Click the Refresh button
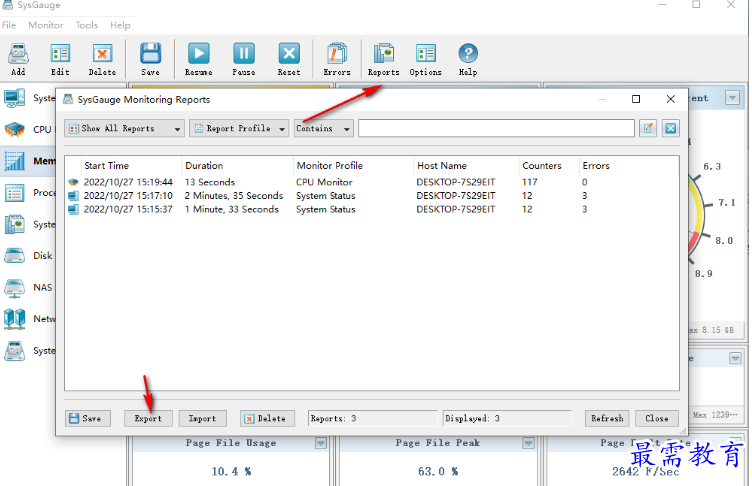 607,418
